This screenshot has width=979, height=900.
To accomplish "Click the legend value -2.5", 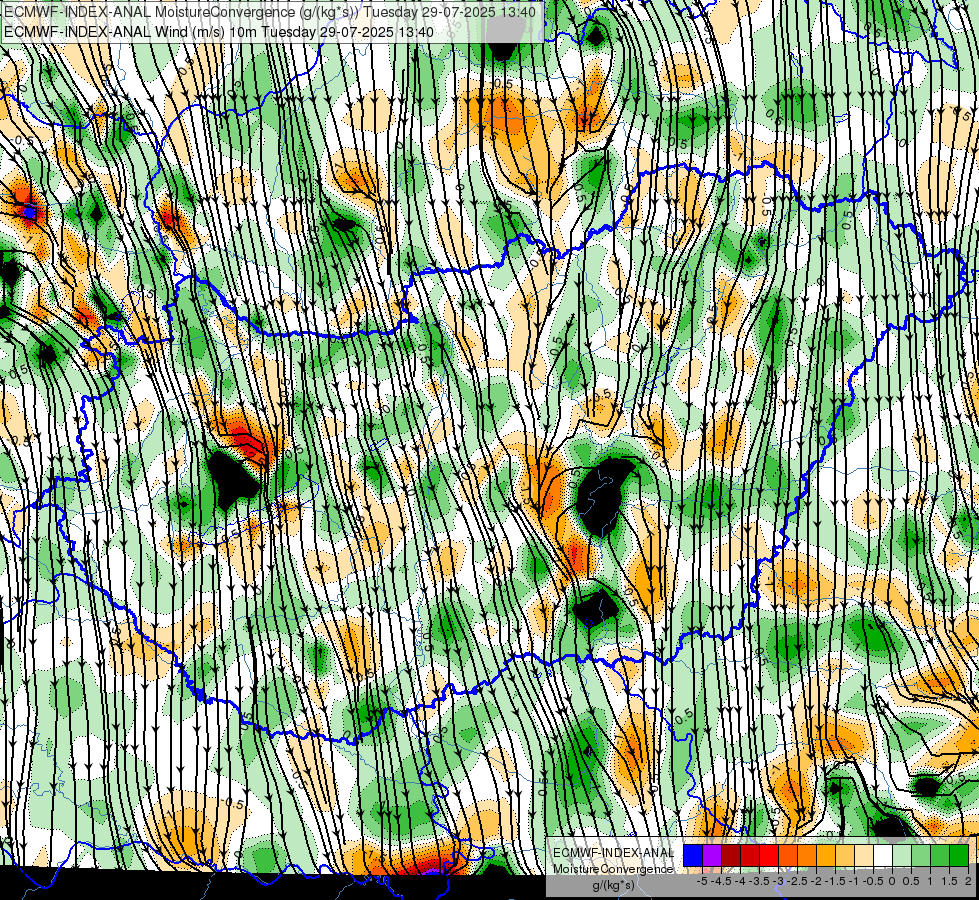I will click(797, 881).
